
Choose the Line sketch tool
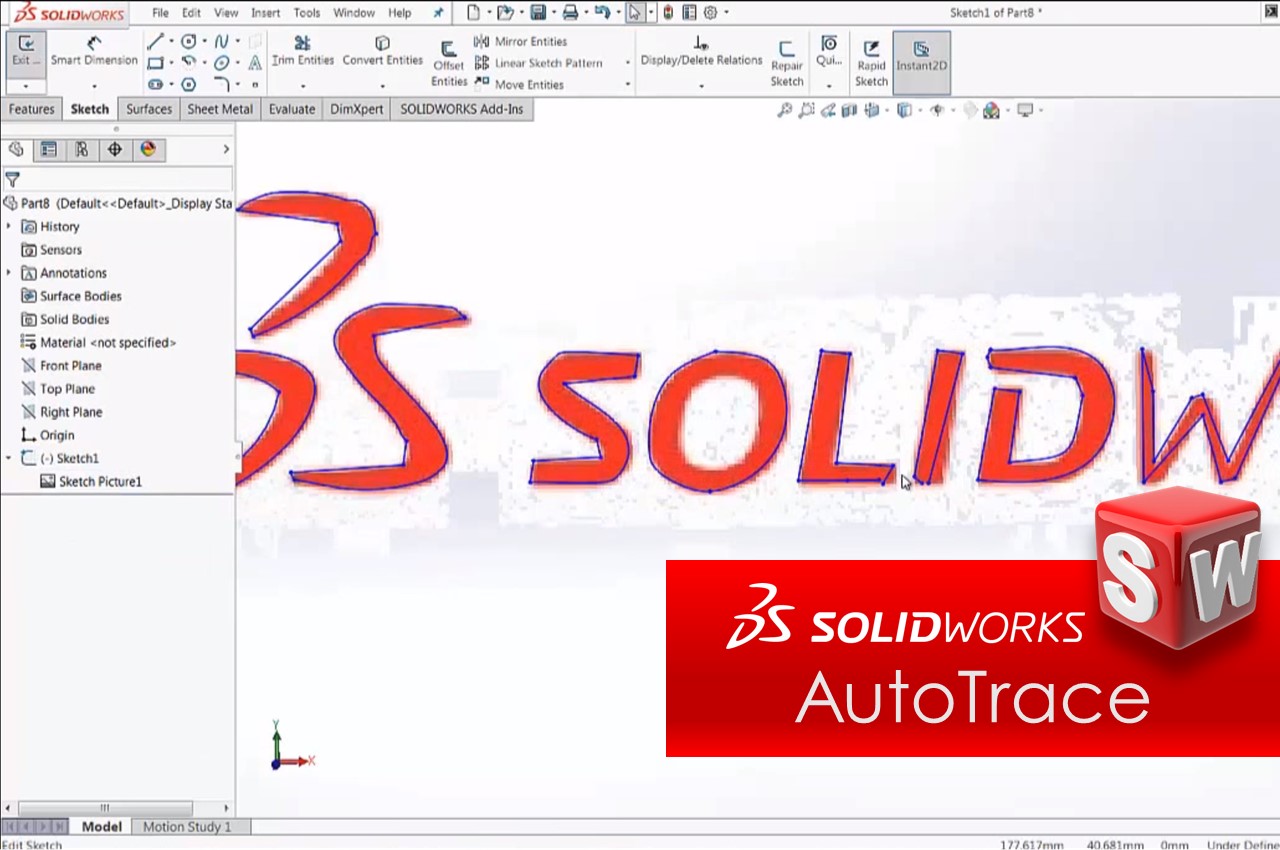click(x=155, y=41)
